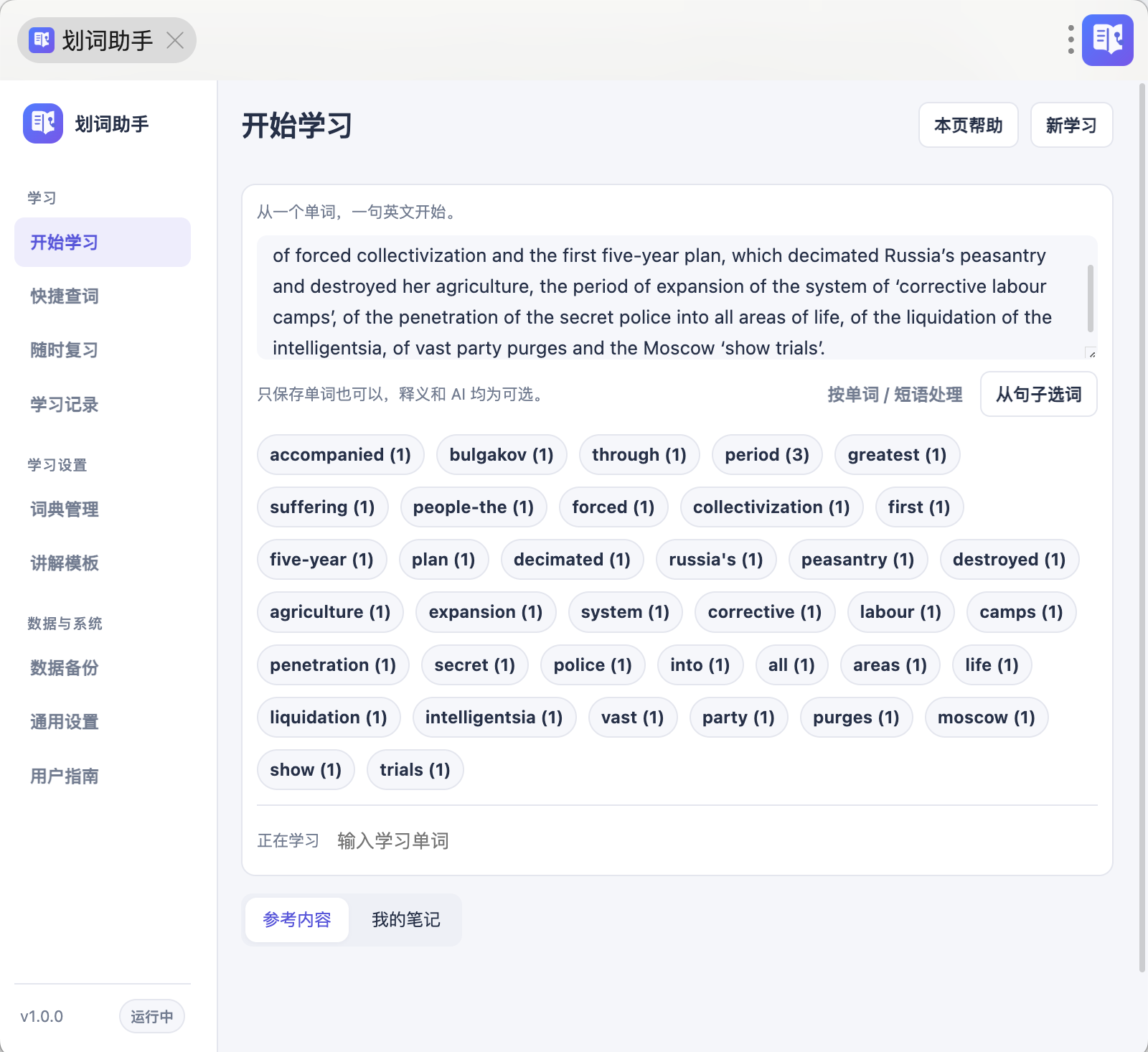Screen dimensions: 1148x1052
Task: Choose the liquidation (1) chip
Action: tap(329, 717)
